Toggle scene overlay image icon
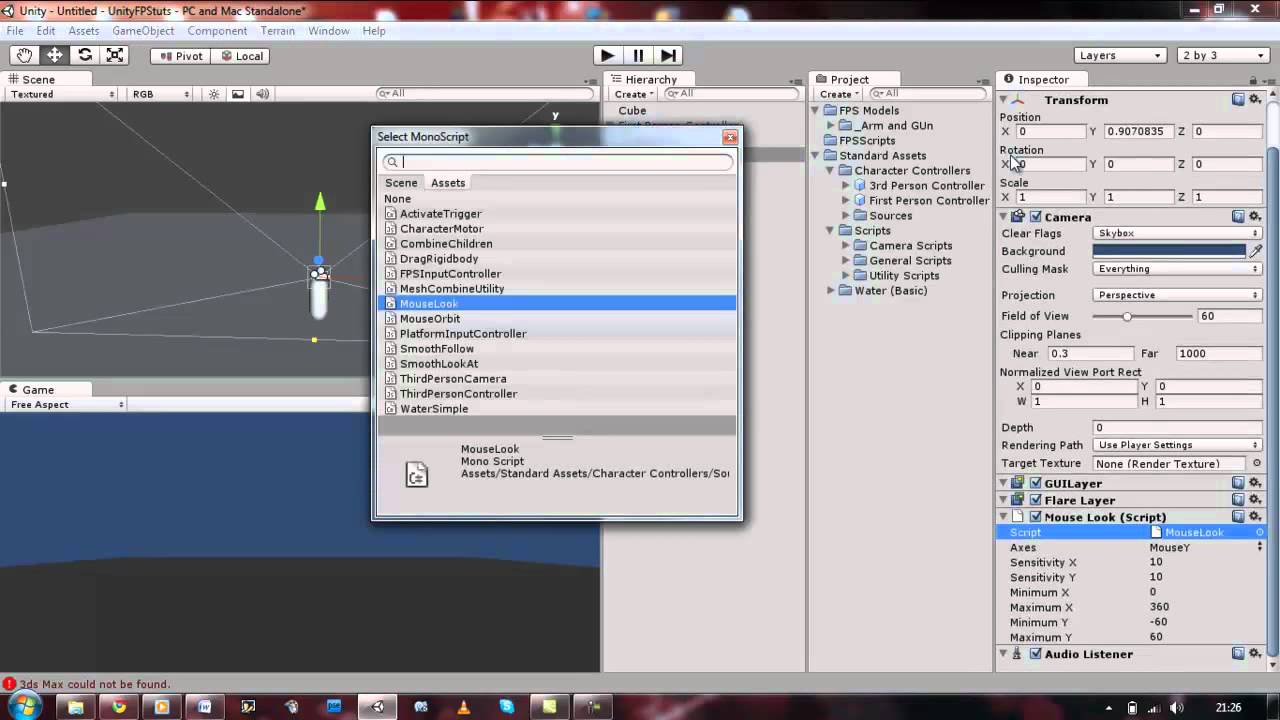 [238, 94]
